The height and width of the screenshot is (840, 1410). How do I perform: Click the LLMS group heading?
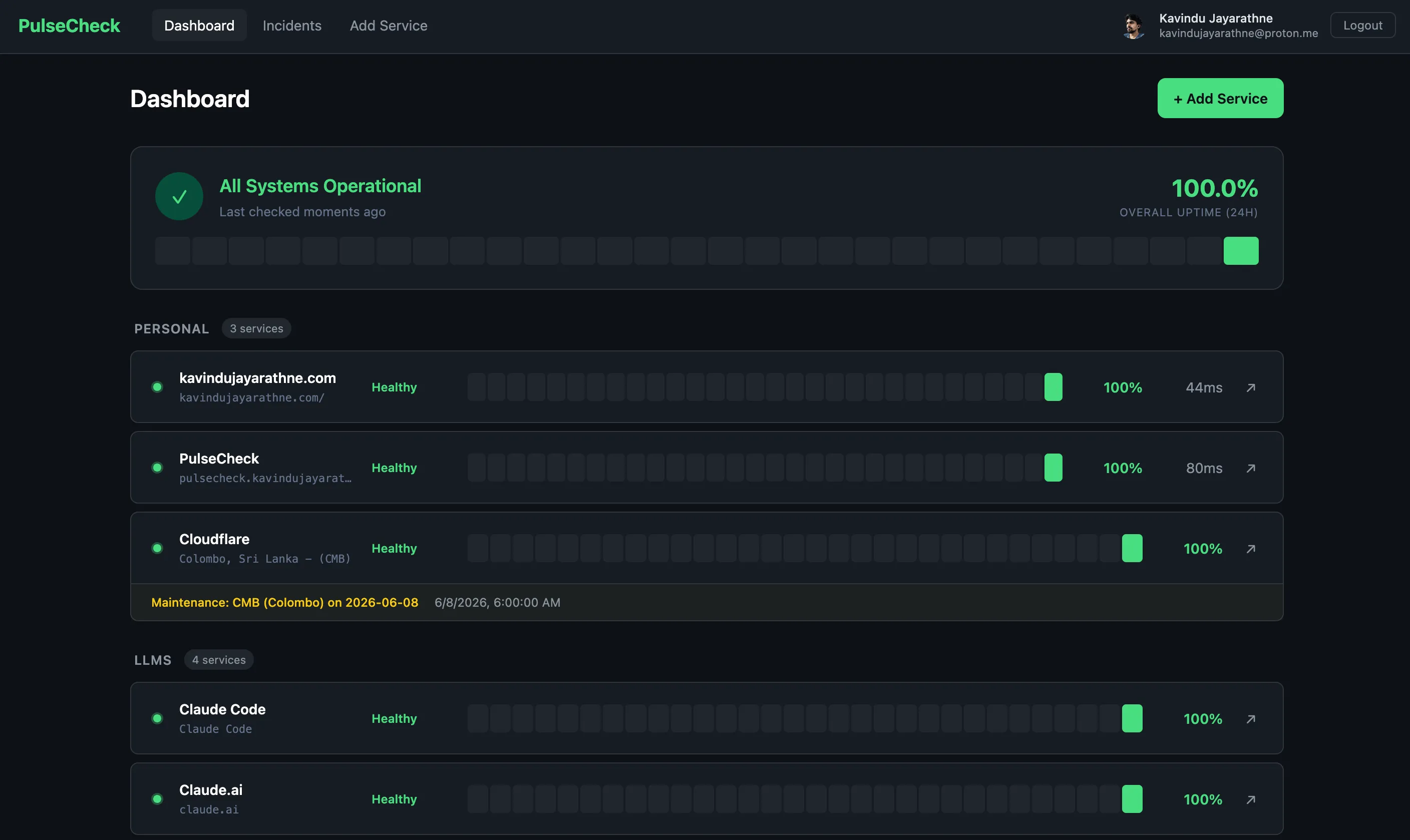(x=153, y=661)
